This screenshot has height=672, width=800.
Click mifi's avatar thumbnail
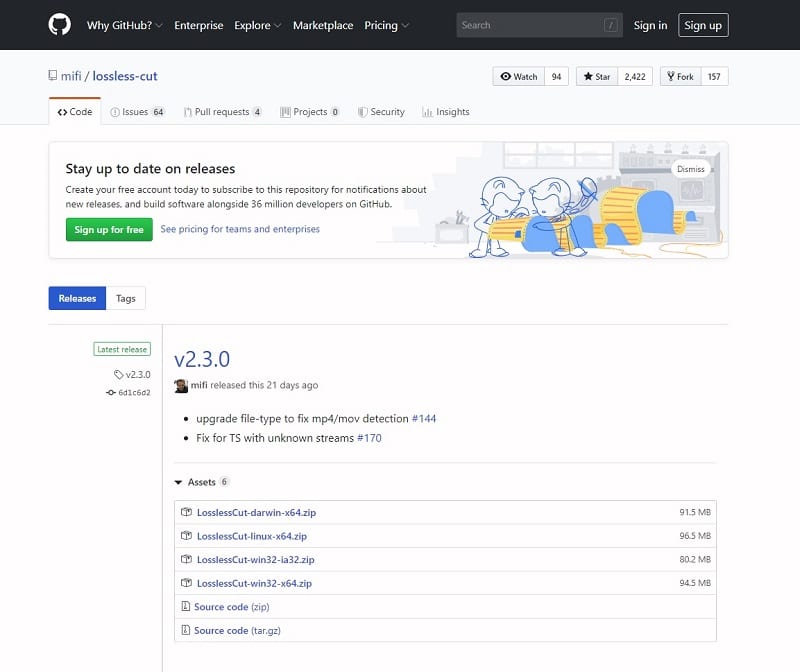tap(181, 386)
